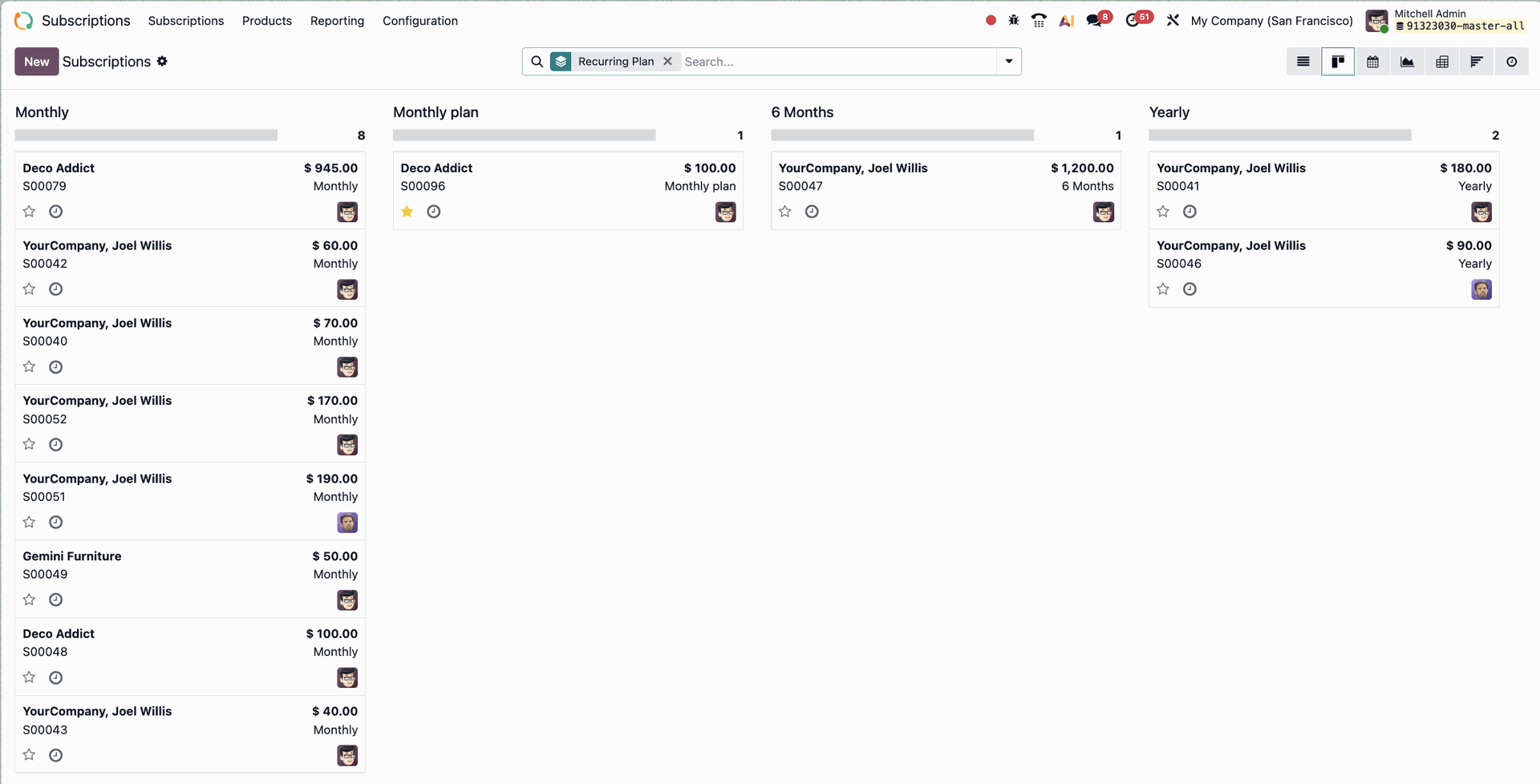Open the activity view
Image resolution: width=1540 pixels, height=784 pixels.
coord(1511,62)
